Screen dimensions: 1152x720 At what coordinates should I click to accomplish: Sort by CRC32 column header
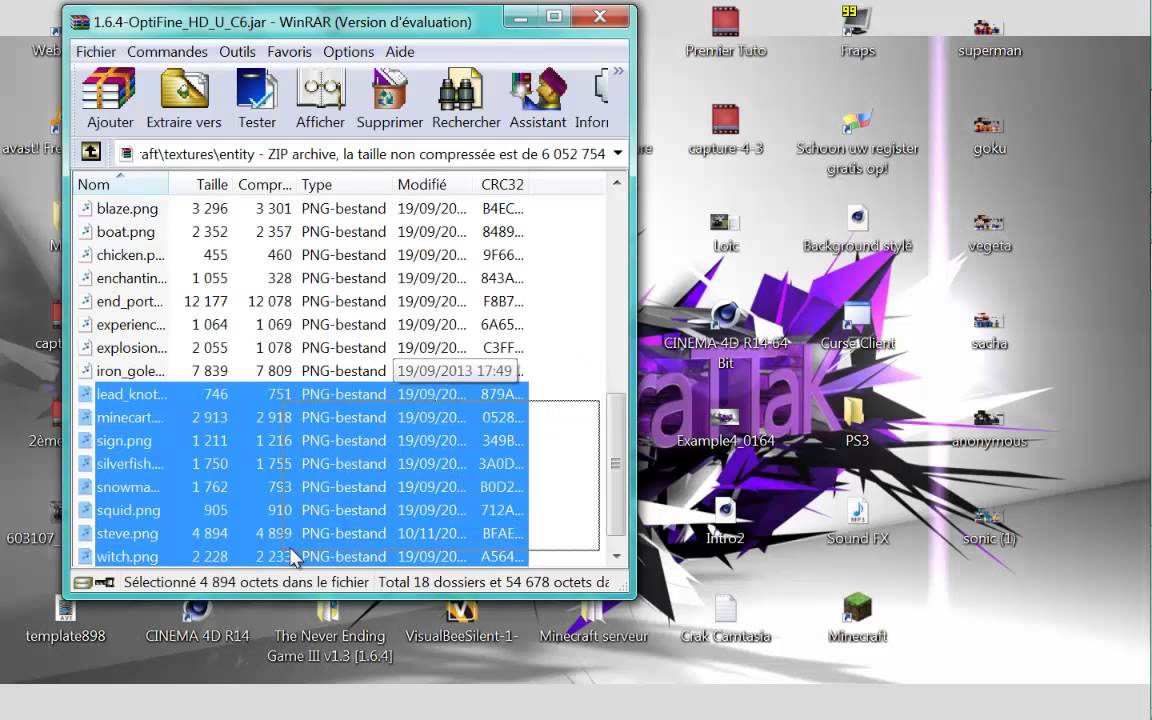(x=502, y=184)
